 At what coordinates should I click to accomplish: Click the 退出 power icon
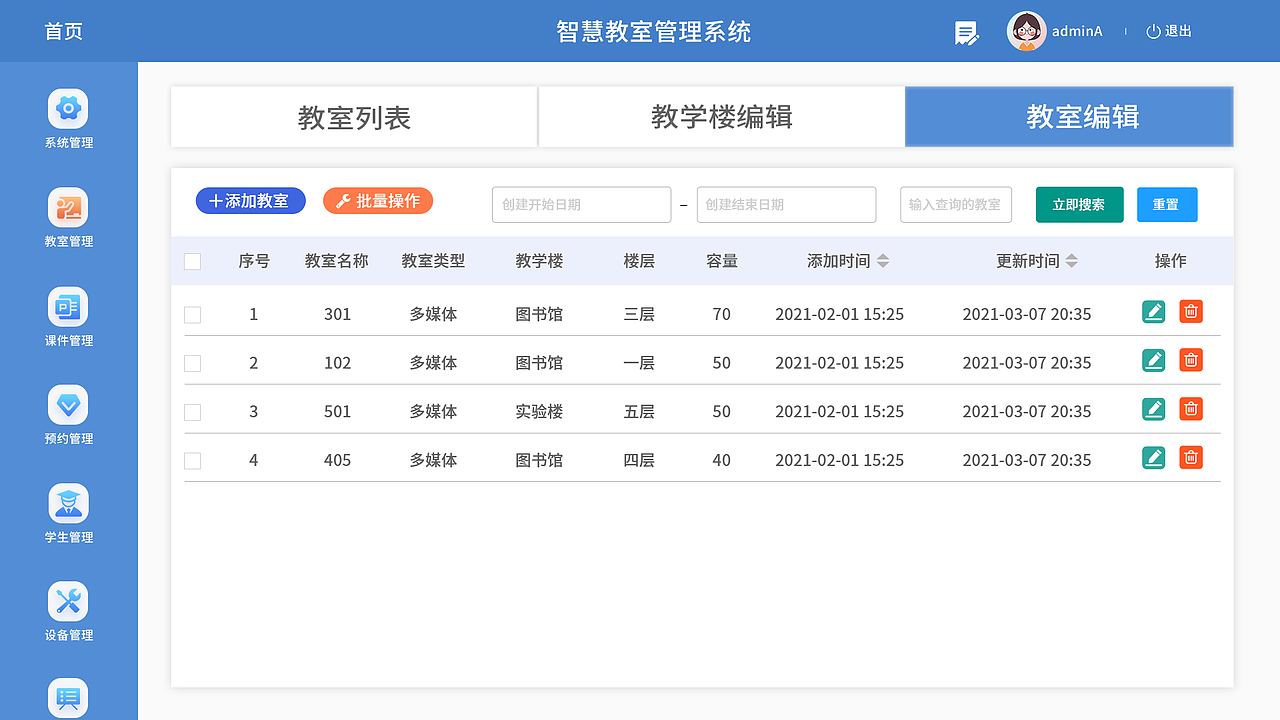pyautogui.click(x=1153, y=31)
